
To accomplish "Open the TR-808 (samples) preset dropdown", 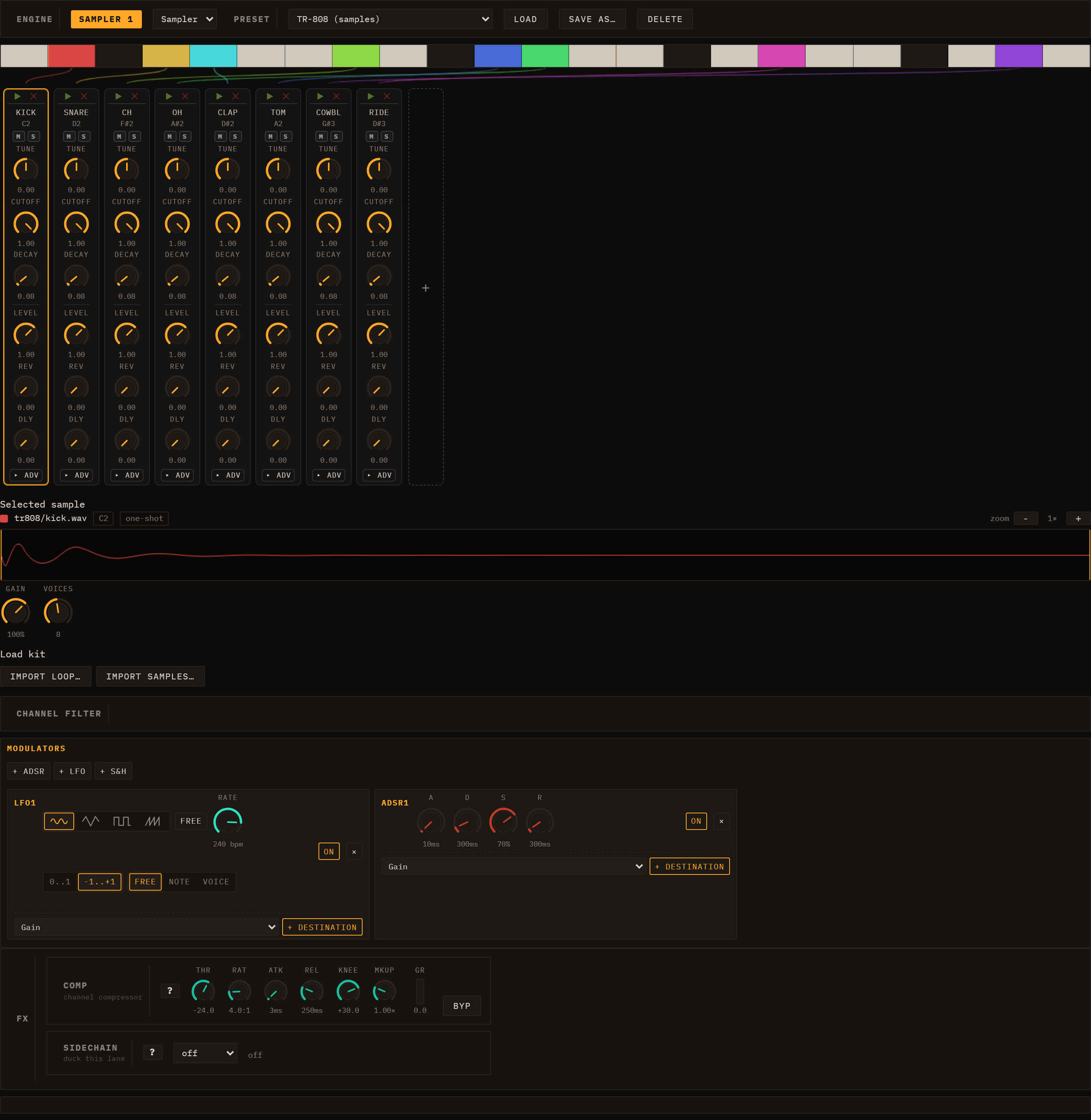I will tap(390, 19).
